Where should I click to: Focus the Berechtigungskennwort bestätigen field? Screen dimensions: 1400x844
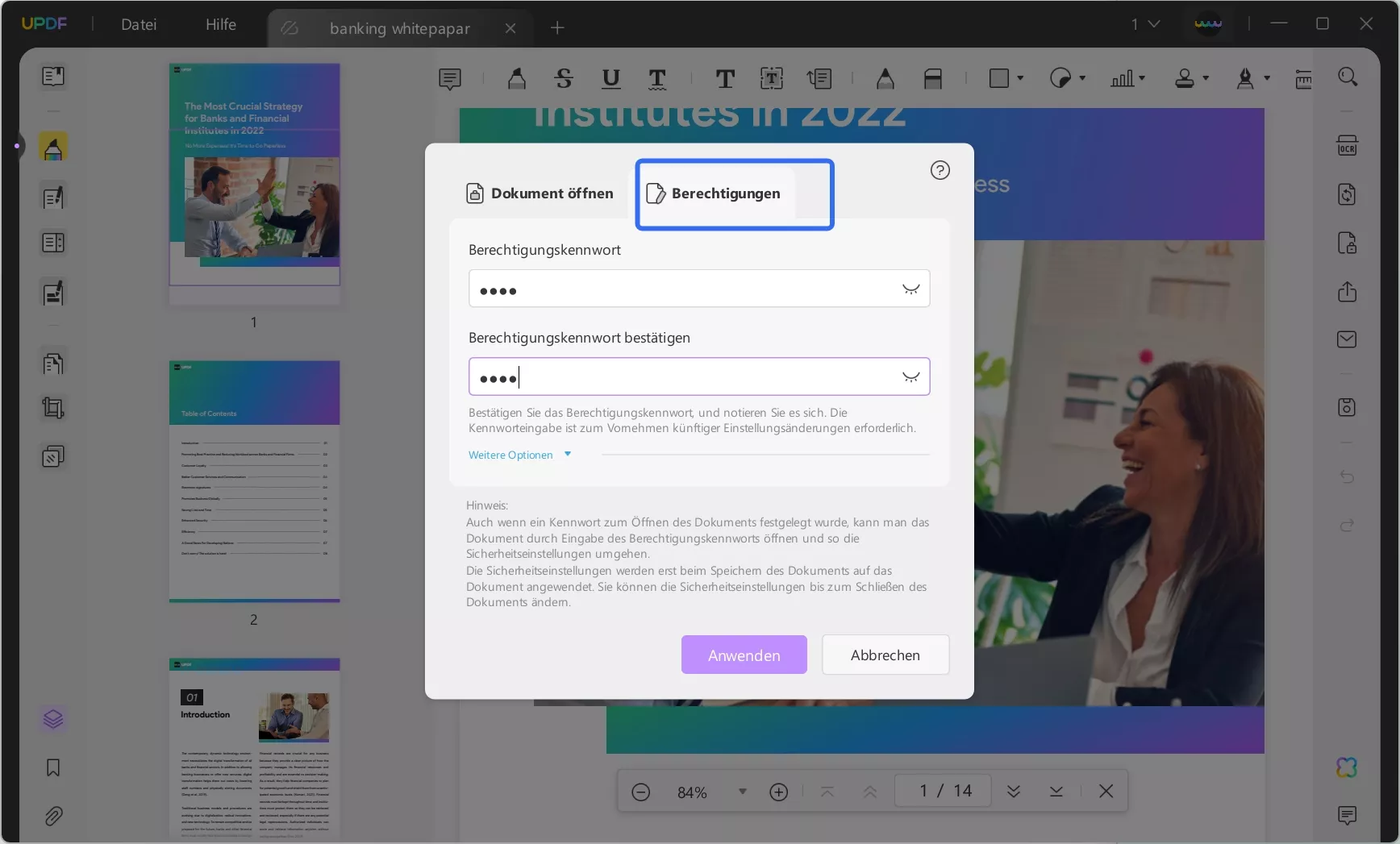click(699, 376)
